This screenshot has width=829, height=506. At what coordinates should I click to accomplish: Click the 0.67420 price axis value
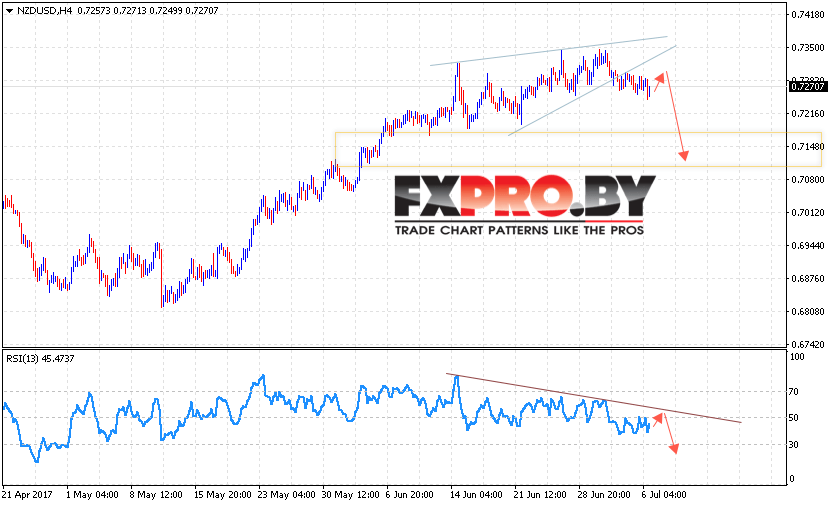(x=807, y=345)
